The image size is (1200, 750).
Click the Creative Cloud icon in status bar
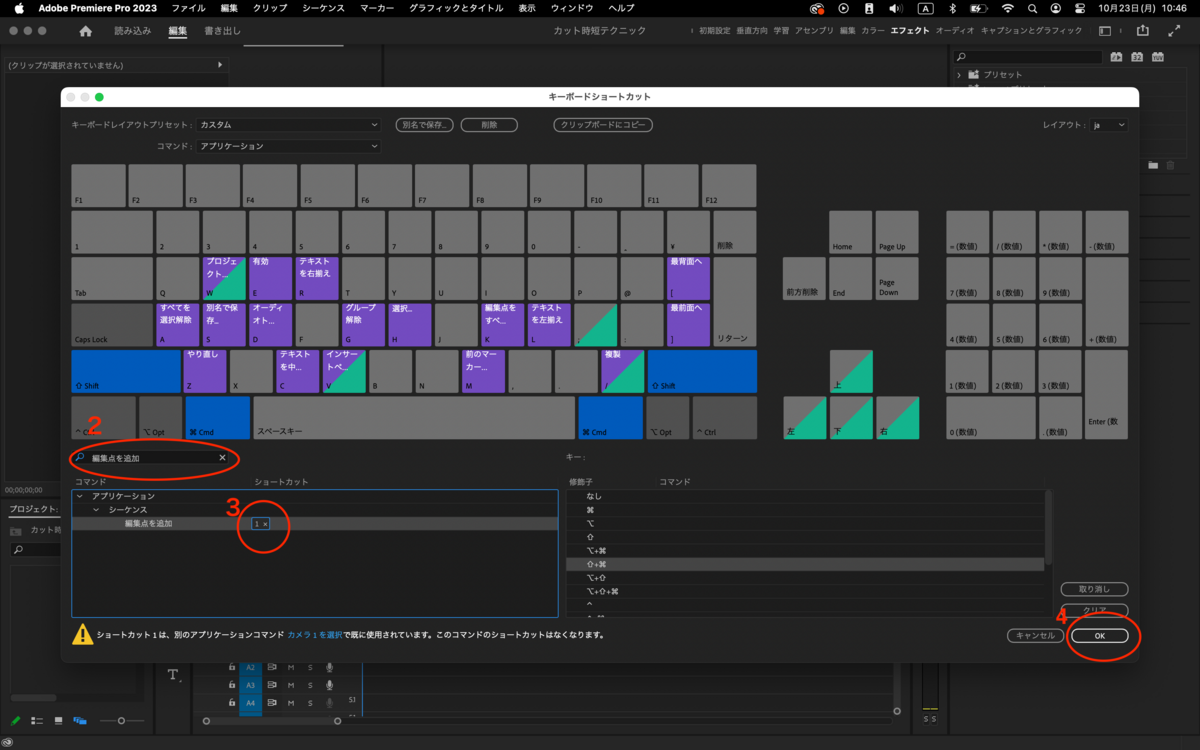[9, 742]
